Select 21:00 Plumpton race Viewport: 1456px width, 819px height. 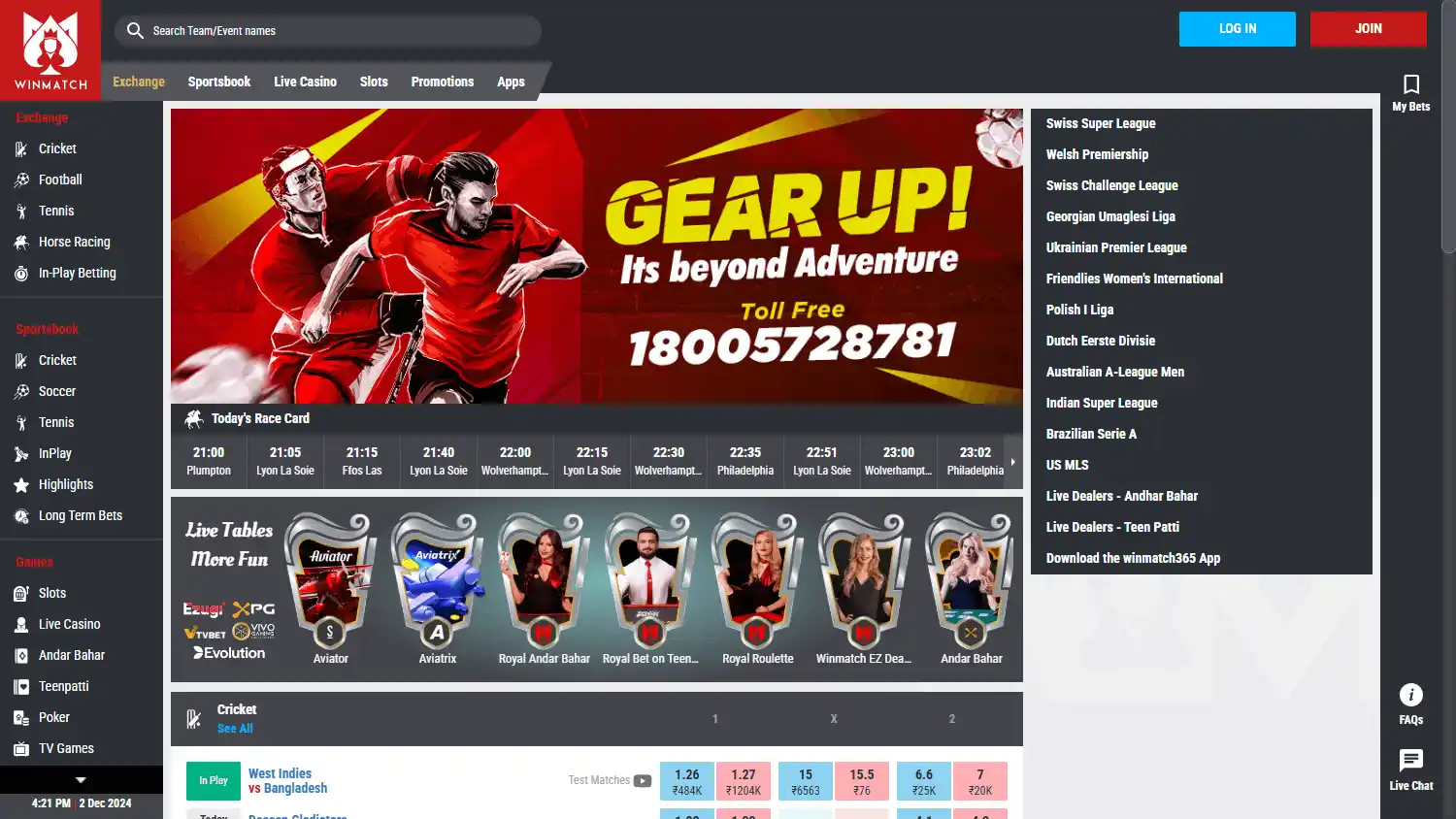click(209, 461)
